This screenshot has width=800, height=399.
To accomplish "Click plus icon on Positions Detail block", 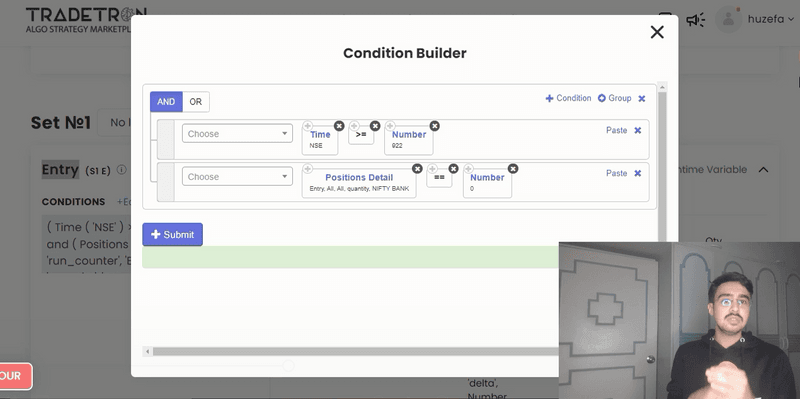I will (308, 169).
